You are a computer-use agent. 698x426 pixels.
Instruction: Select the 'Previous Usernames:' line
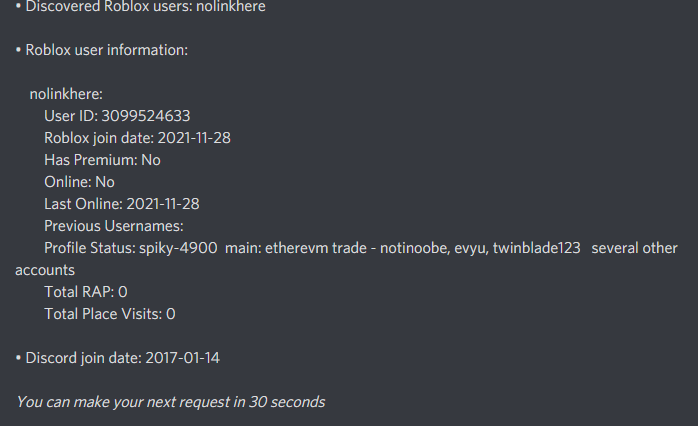click(x=114, y=226)
